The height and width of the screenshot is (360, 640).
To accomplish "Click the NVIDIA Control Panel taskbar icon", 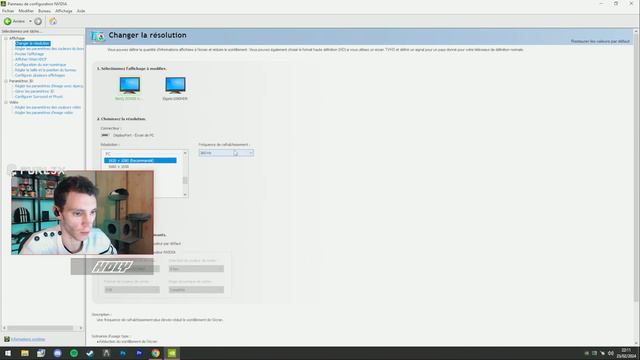I will click(x=172, y=353).
